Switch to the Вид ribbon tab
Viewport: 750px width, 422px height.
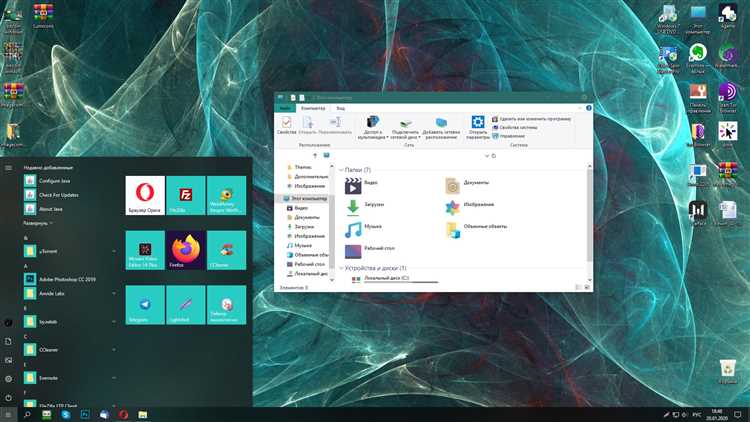tap(341, 107)
